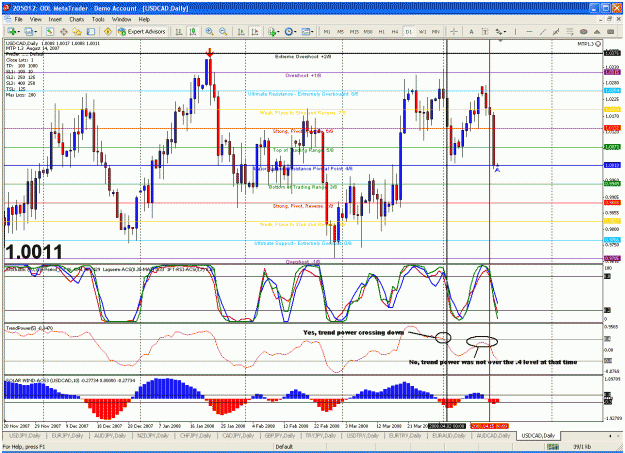Click the connection status 39/1 kb indicator
The height and width of the screenshot is (453, 625).
582,447
